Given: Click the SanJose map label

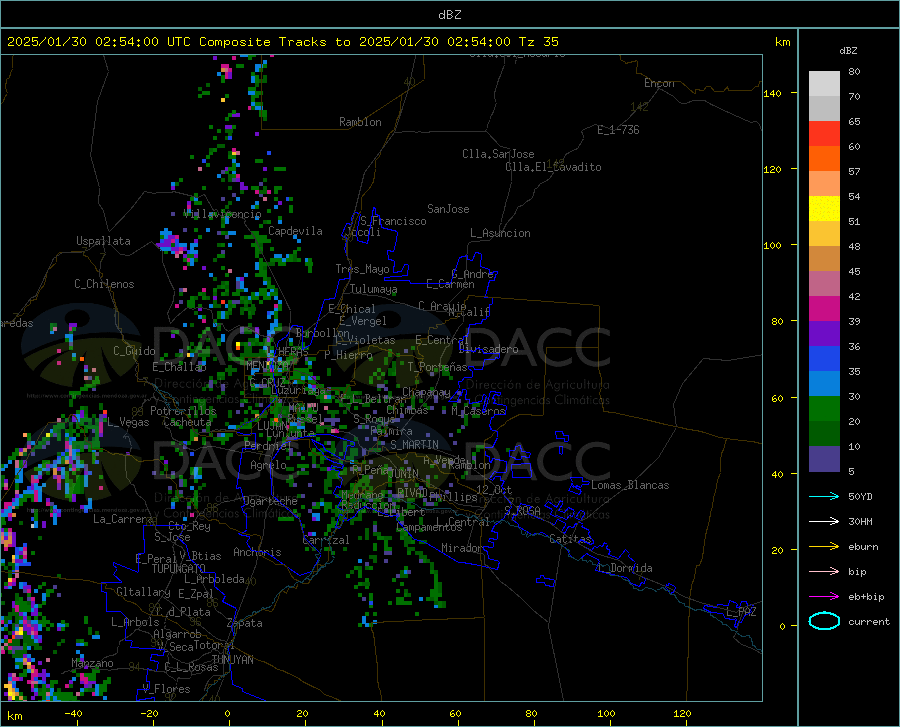Looking at the screenshot, I should (448, 209).
